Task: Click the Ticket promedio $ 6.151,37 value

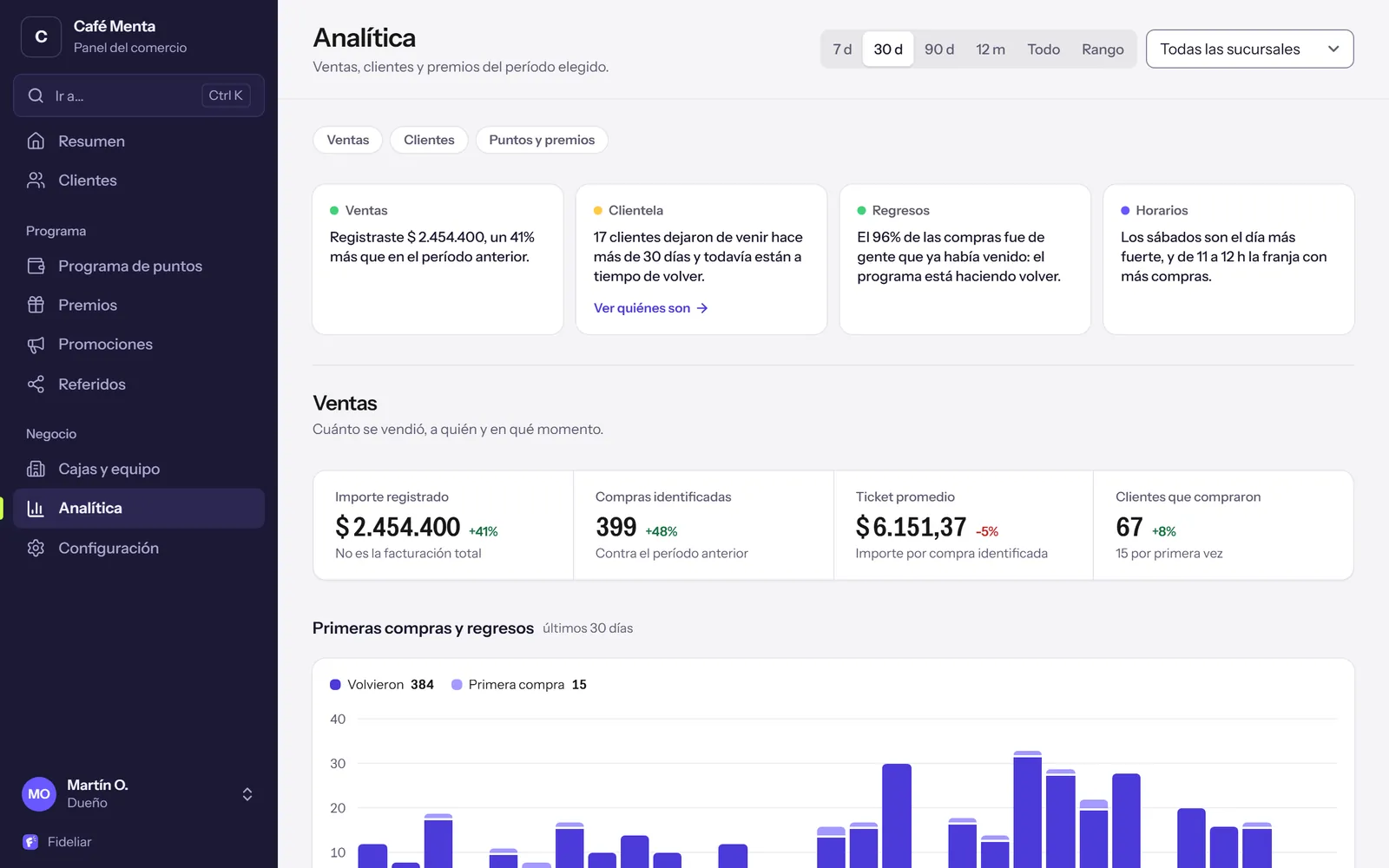Action: (911, 527)
